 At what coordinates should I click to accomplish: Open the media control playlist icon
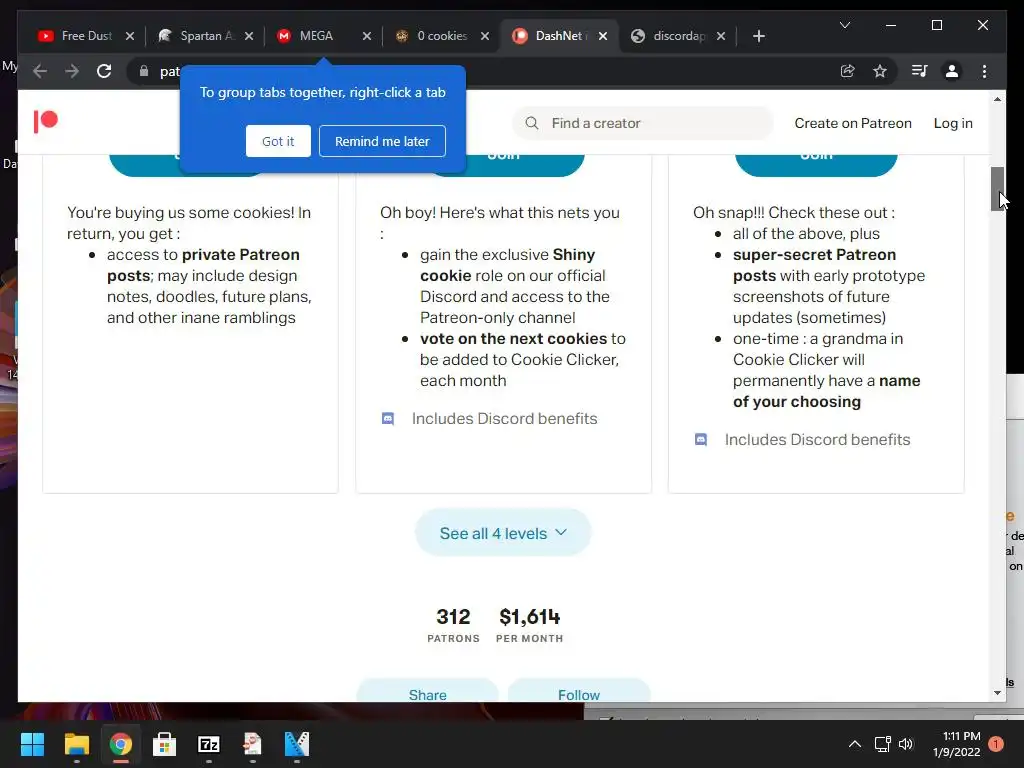[920, 71]
